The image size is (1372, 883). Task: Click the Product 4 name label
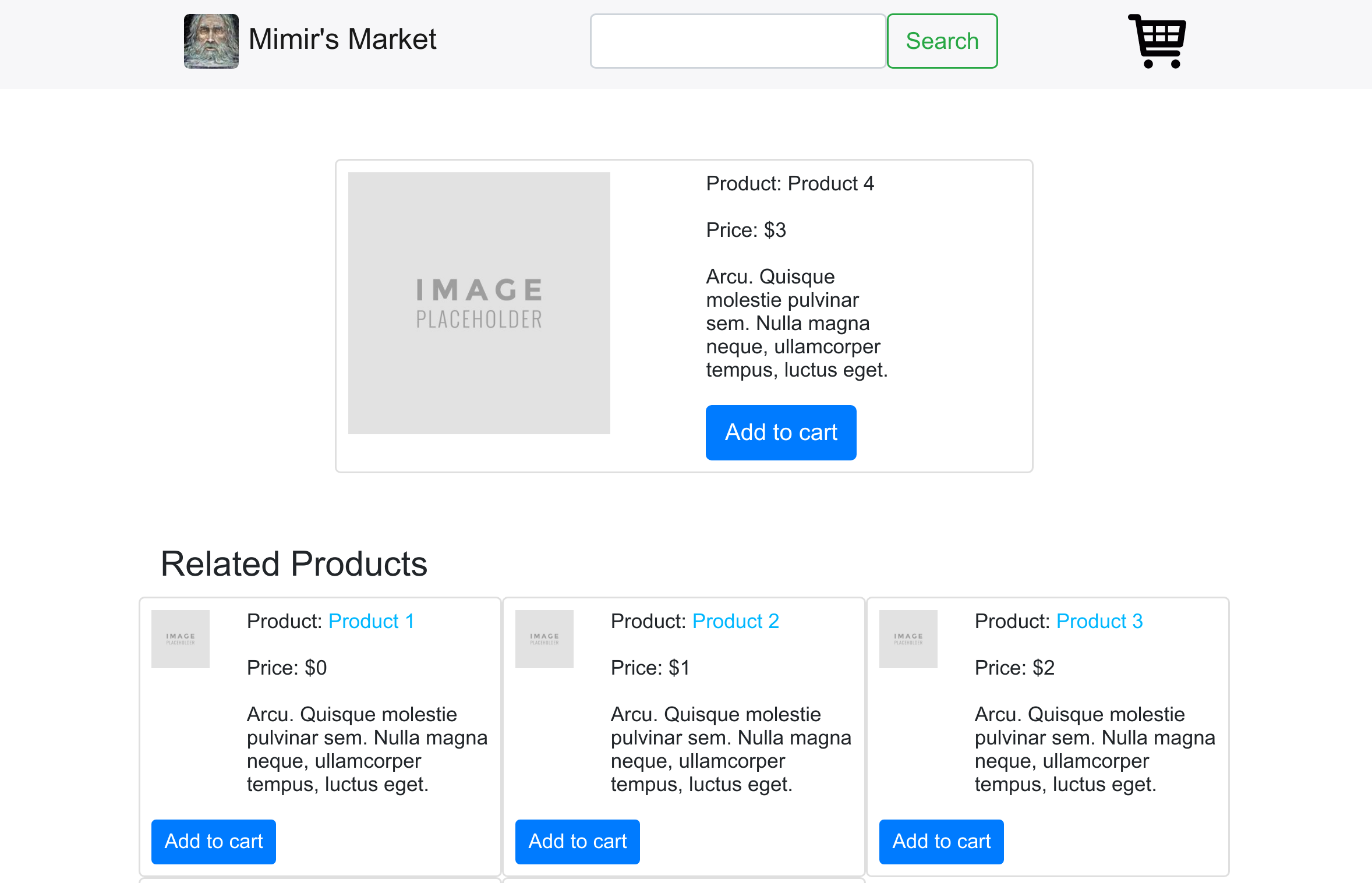tap(789, 183)
